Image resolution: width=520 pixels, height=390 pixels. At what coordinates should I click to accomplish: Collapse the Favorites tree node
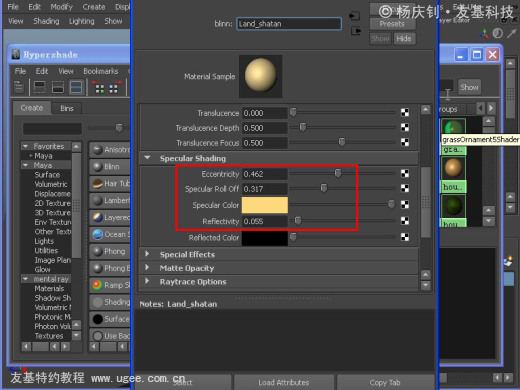tap(25, 146)
